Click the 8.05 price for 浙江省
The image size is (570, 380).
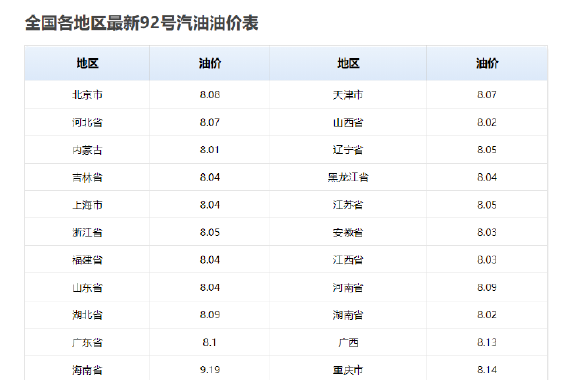[x=210, y=232]
